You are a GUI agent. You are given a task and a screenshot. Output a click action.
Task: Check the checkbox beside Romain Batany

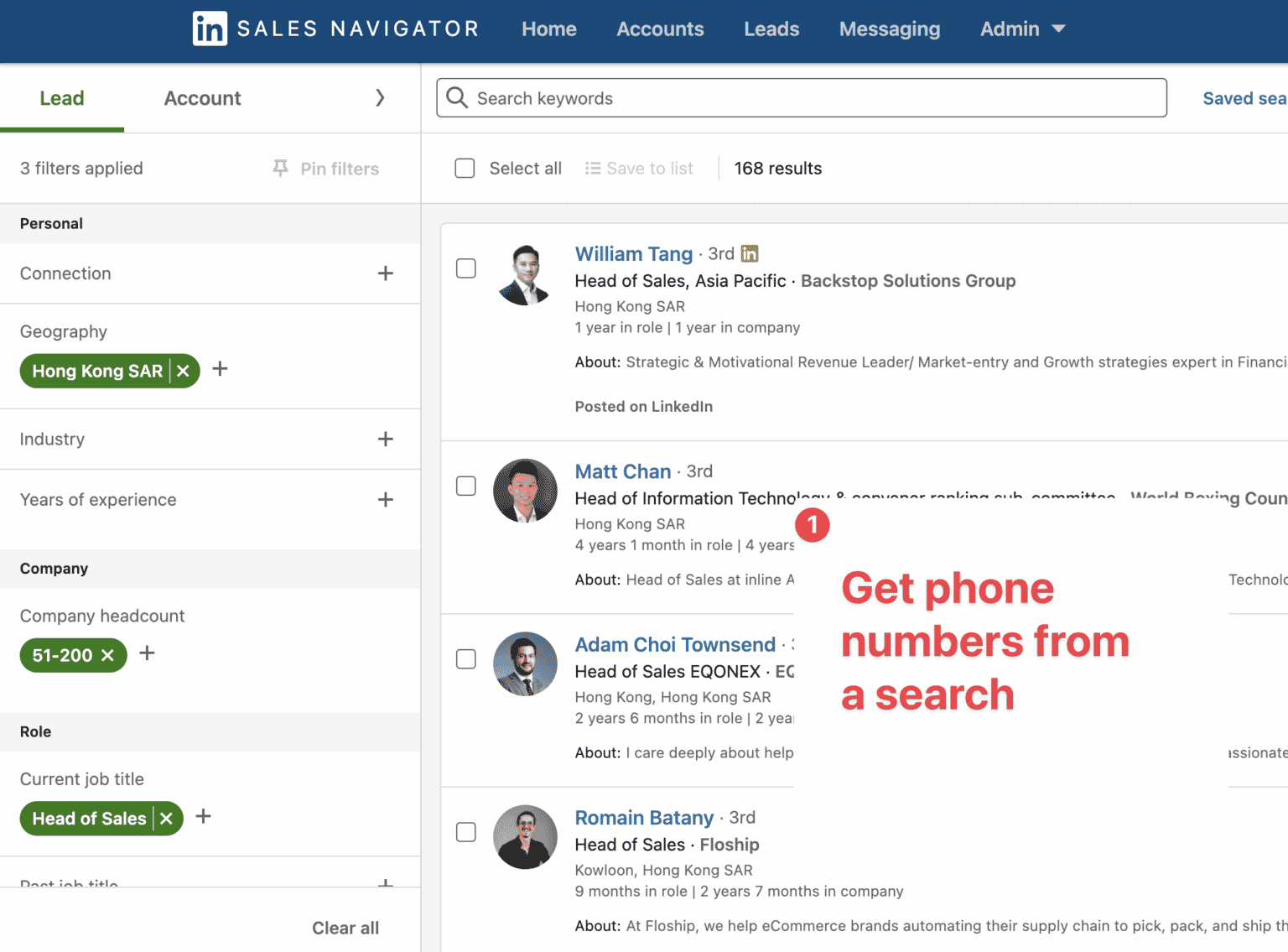click(465, 832)
